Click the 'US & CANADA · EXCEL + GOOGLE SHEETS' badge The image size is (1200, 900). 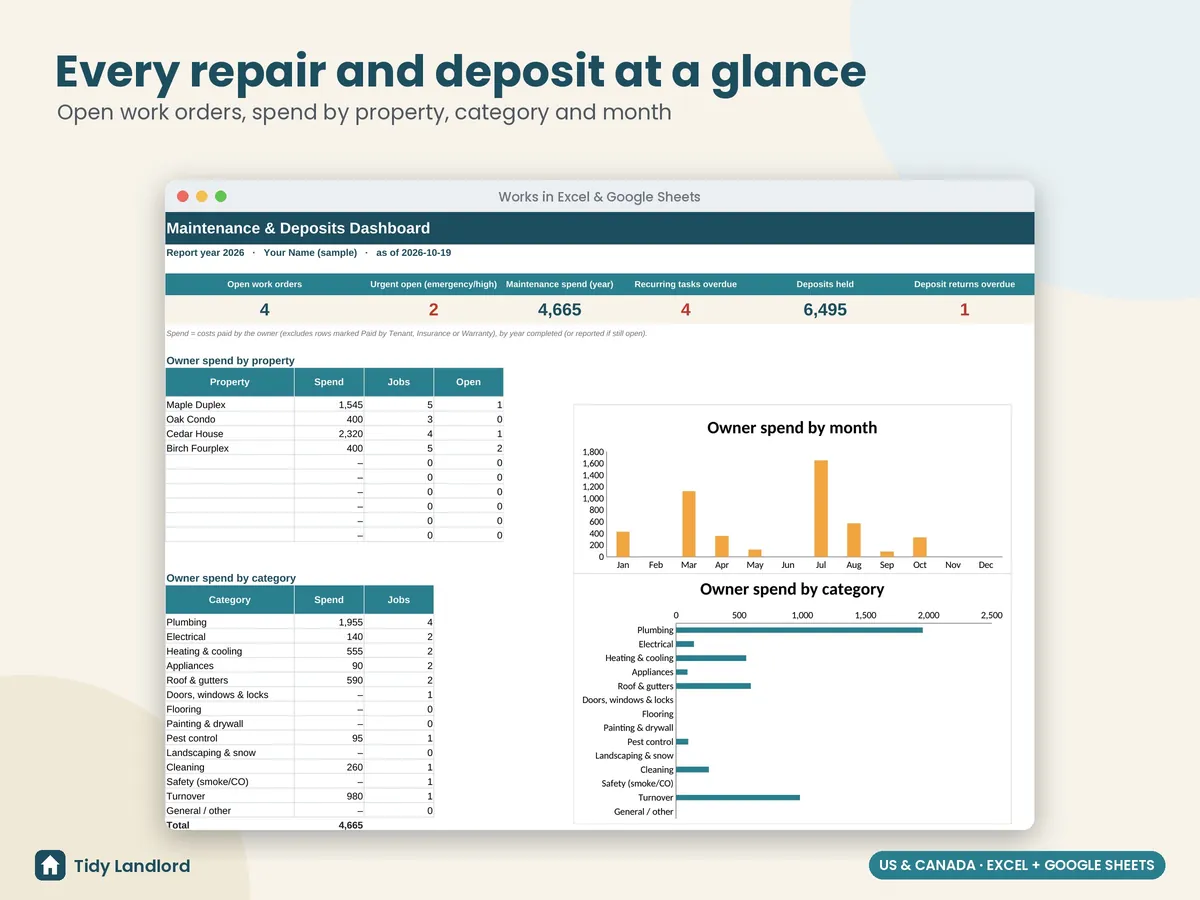click(x=1017, y=865)
